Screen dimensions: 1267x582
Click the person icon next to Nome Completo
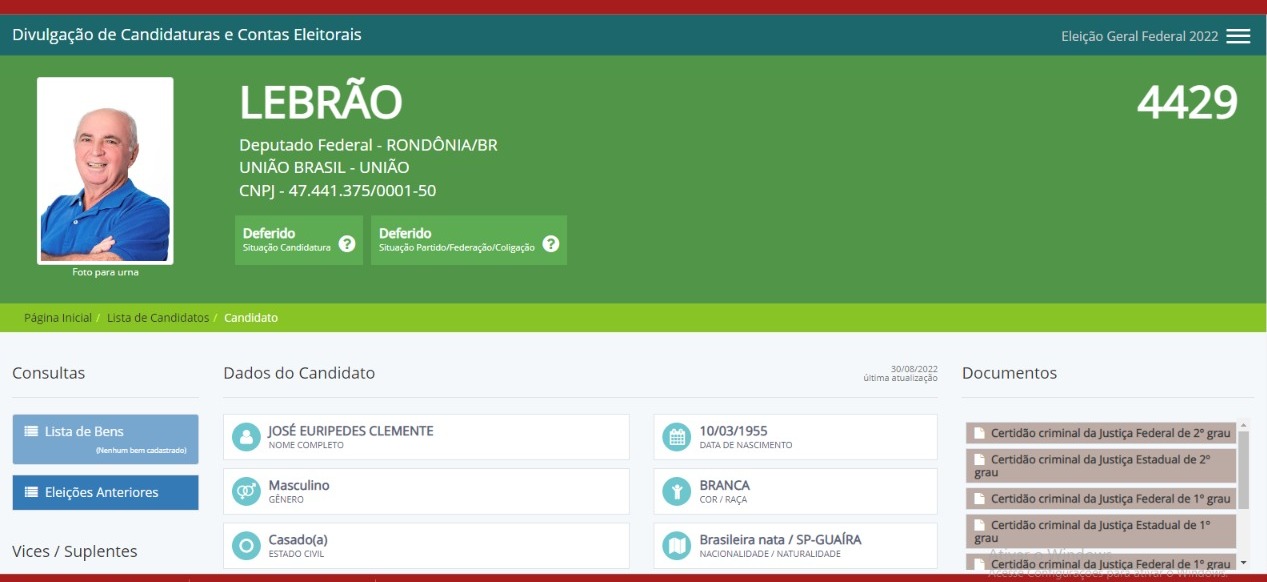[246, 437]
